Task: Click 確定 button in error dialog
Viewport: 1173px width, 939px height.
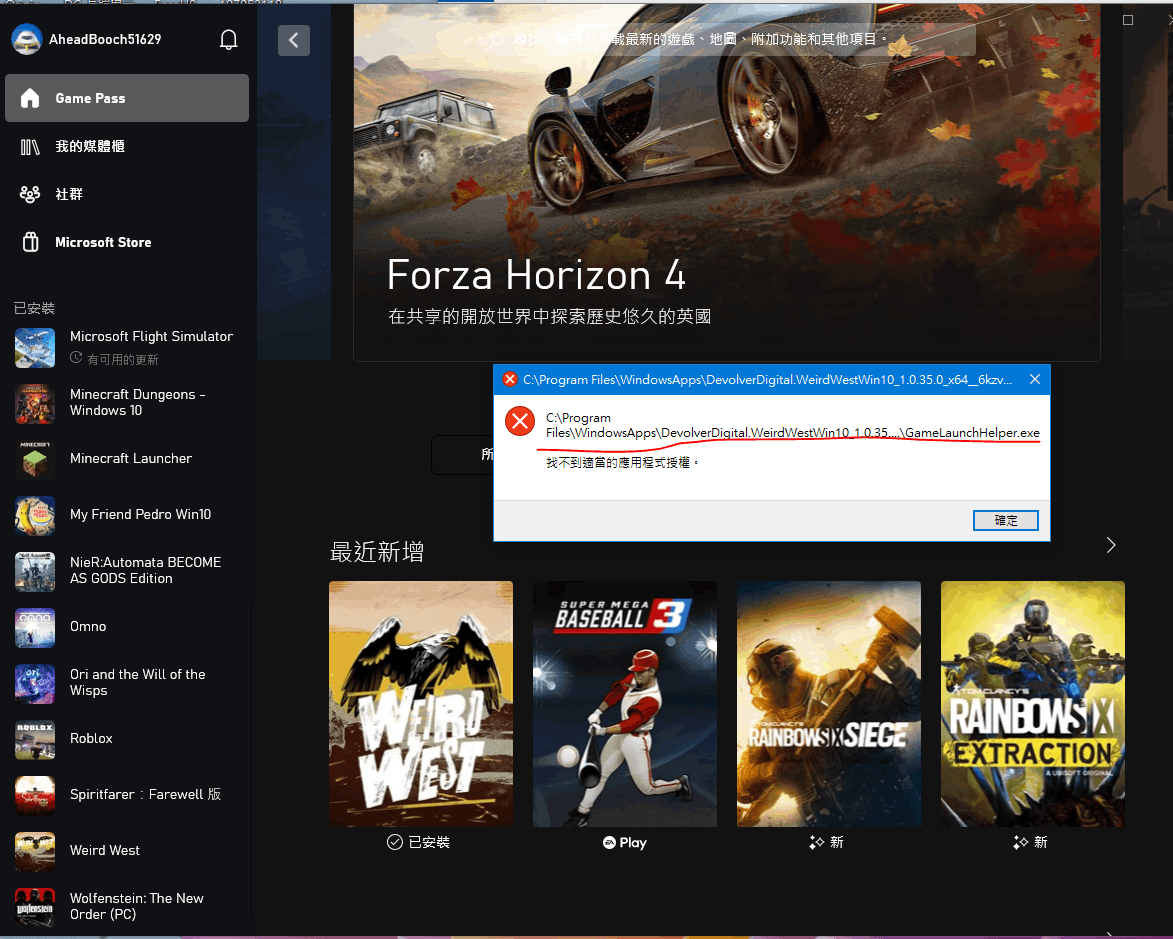Action: click(x=1005, y=521)
